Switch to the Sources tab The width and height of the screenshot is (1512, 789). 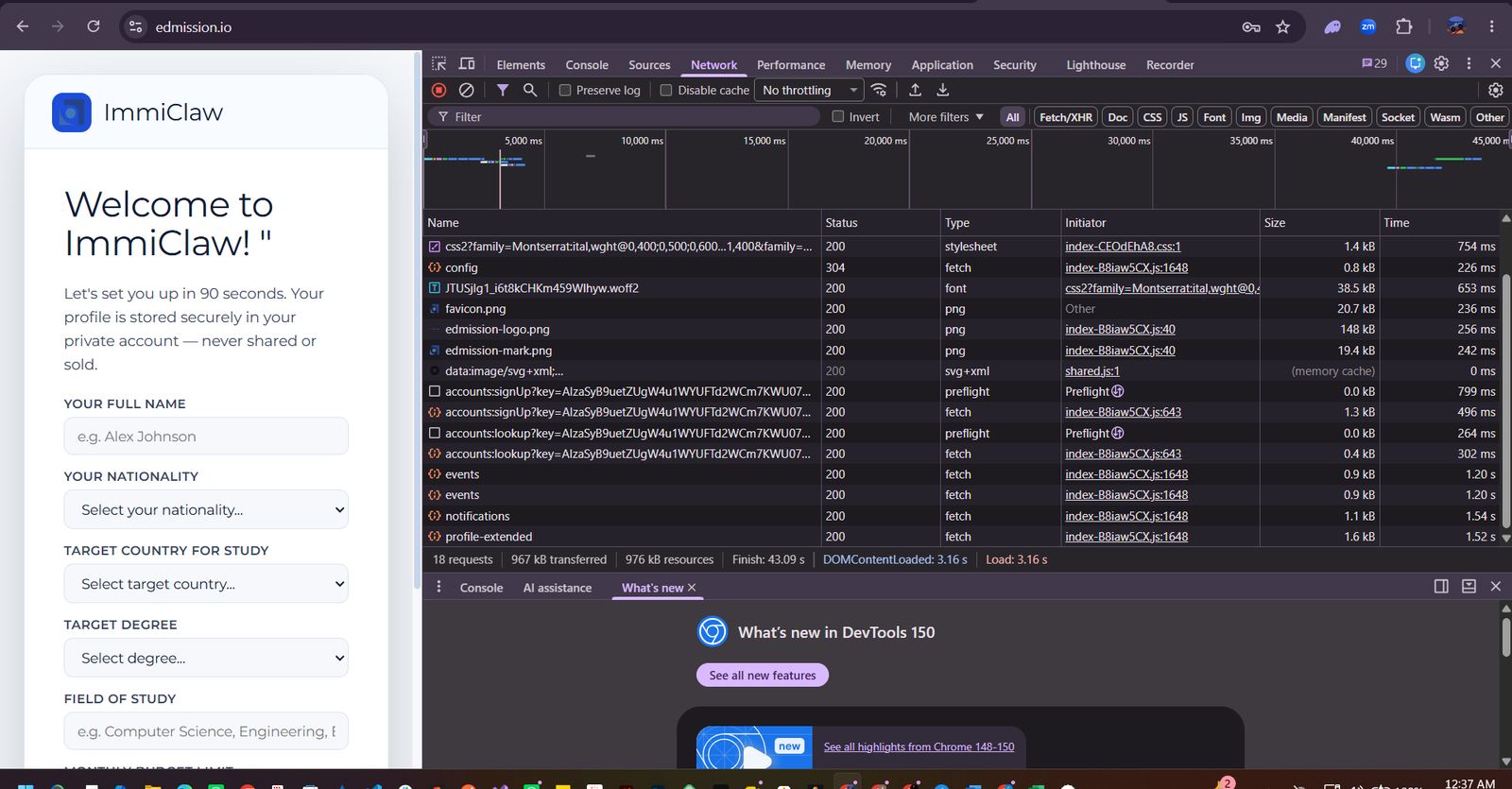649,64
